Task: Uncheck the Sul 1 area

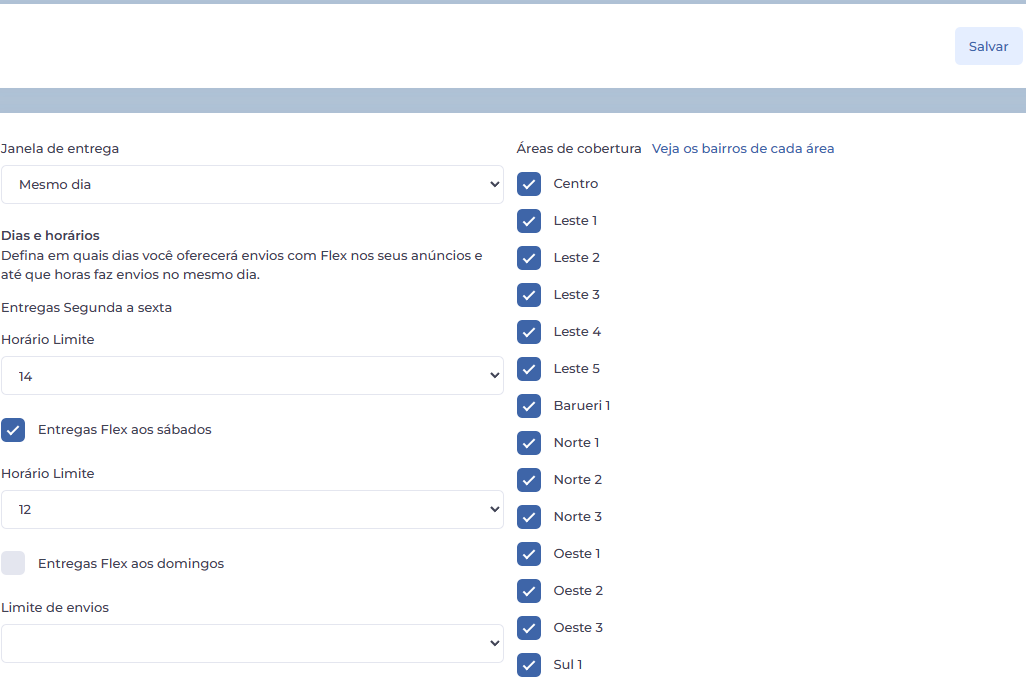Action: click(529, 665)
